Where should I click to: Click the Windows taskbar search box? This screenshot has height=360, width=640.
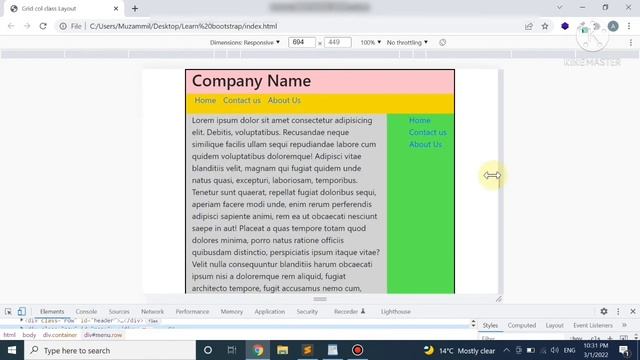[x=110, y=350]
